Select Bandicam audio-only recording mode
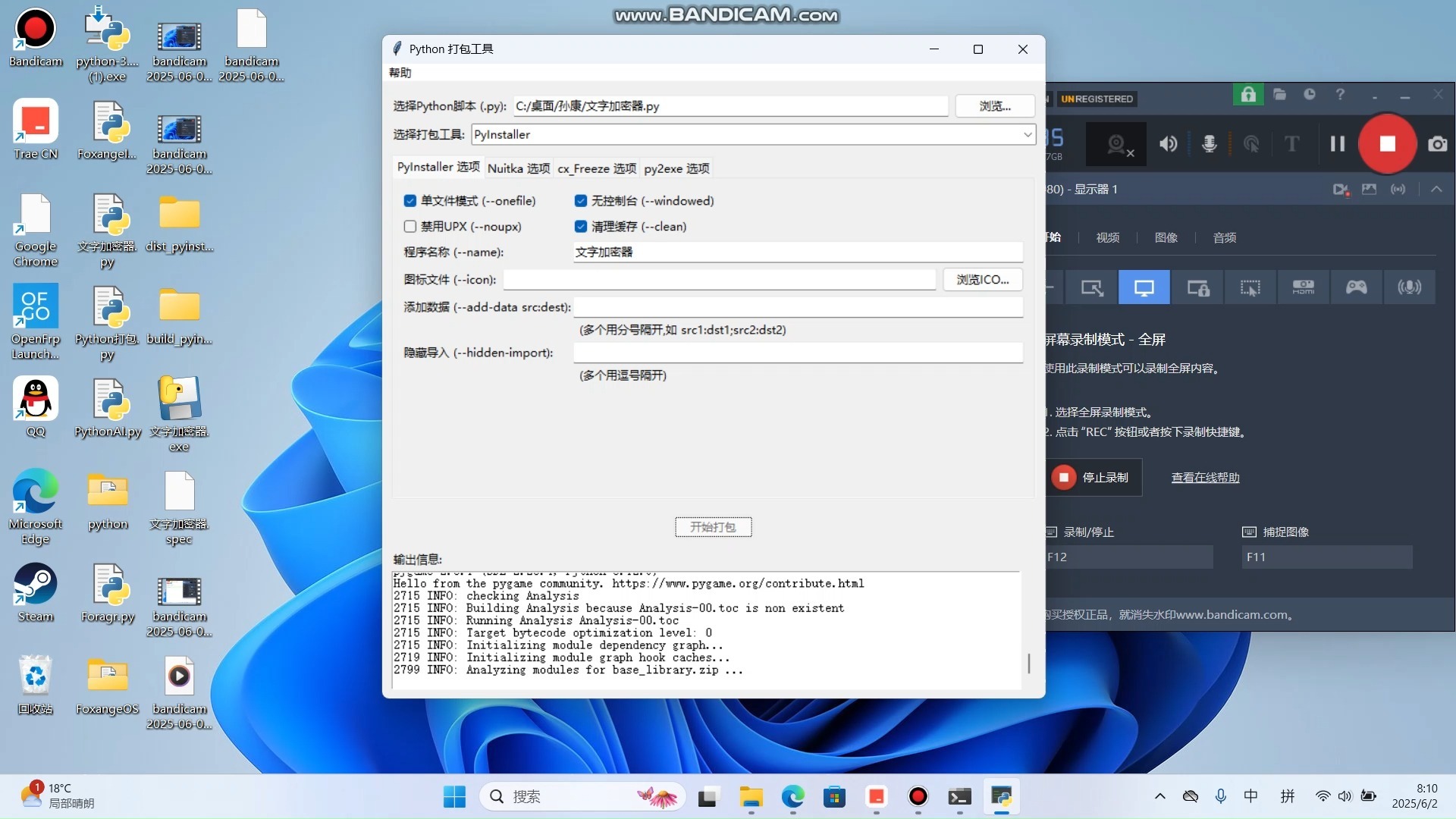 (x=1409, y=287)
